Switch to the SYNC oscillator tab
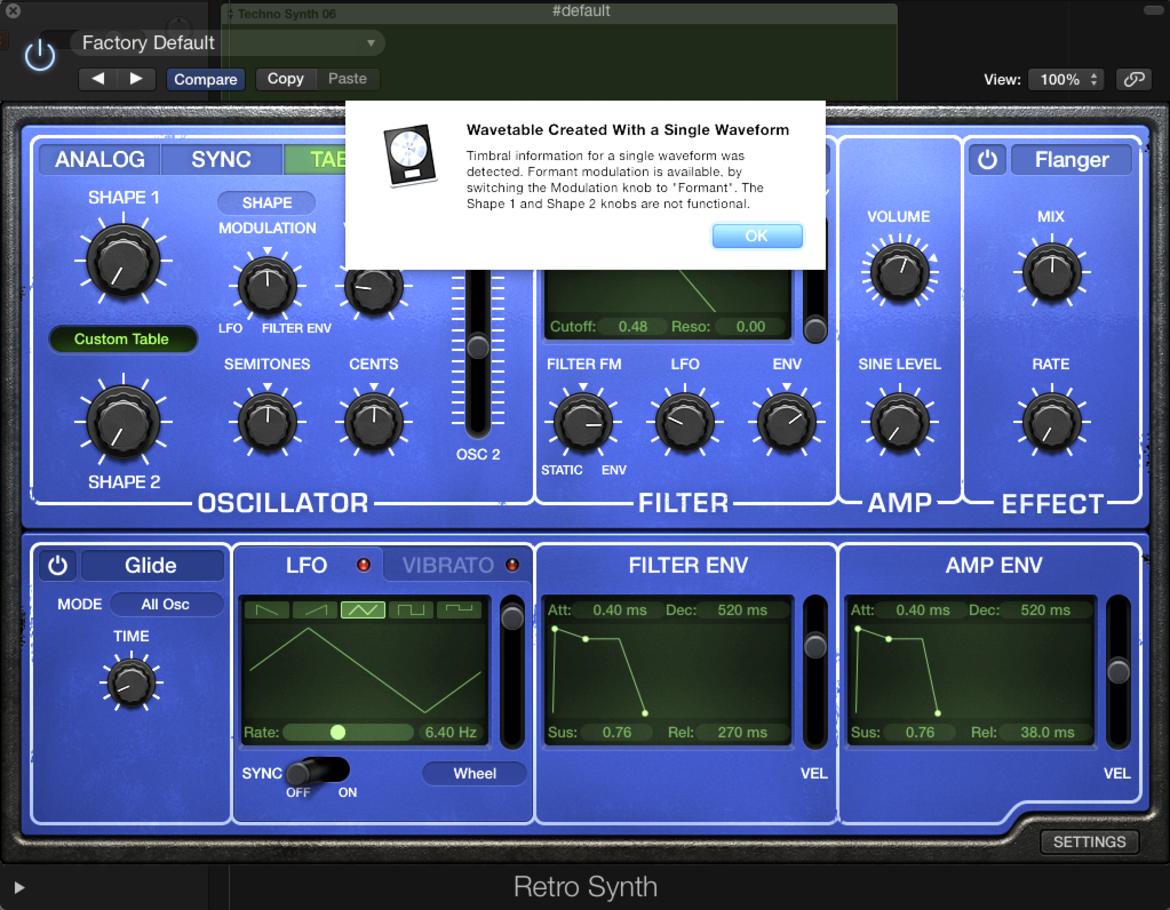The height and width of the screenshot is (910, 1170). 221,160
